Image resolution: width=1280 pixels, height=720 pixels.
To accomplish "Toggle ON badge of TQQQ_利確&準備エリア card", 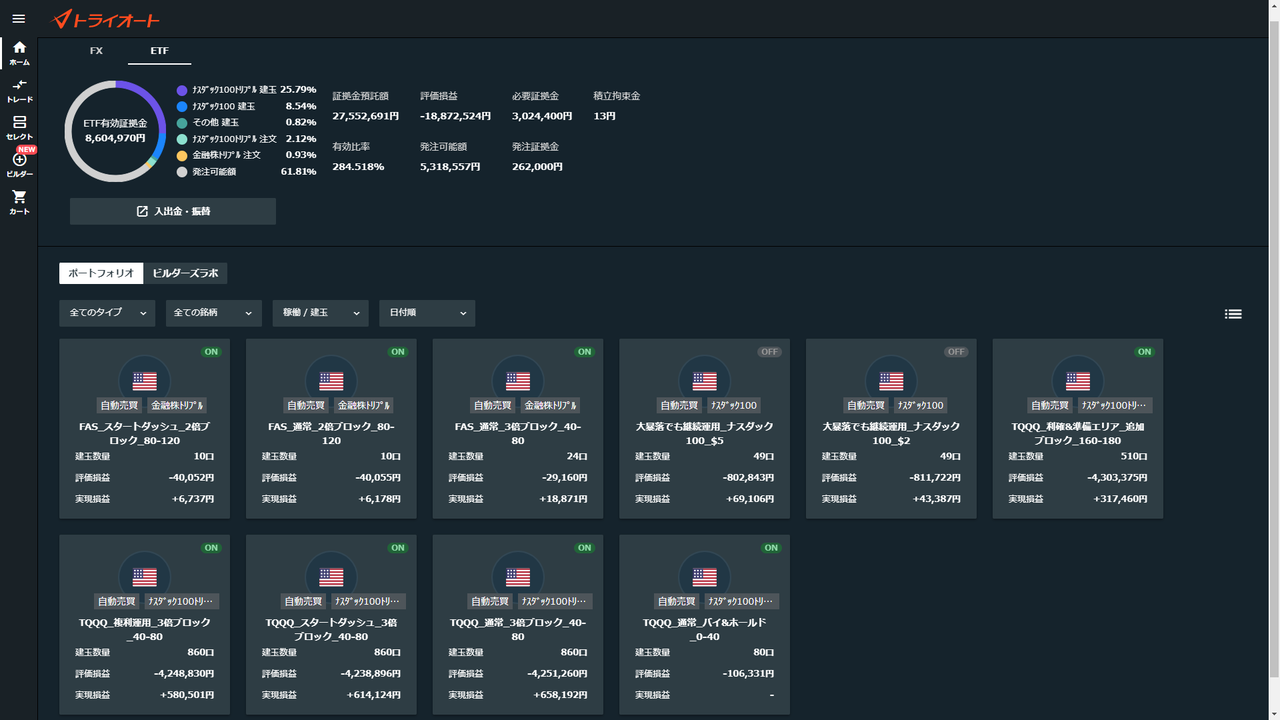I will pos(1144,352).
